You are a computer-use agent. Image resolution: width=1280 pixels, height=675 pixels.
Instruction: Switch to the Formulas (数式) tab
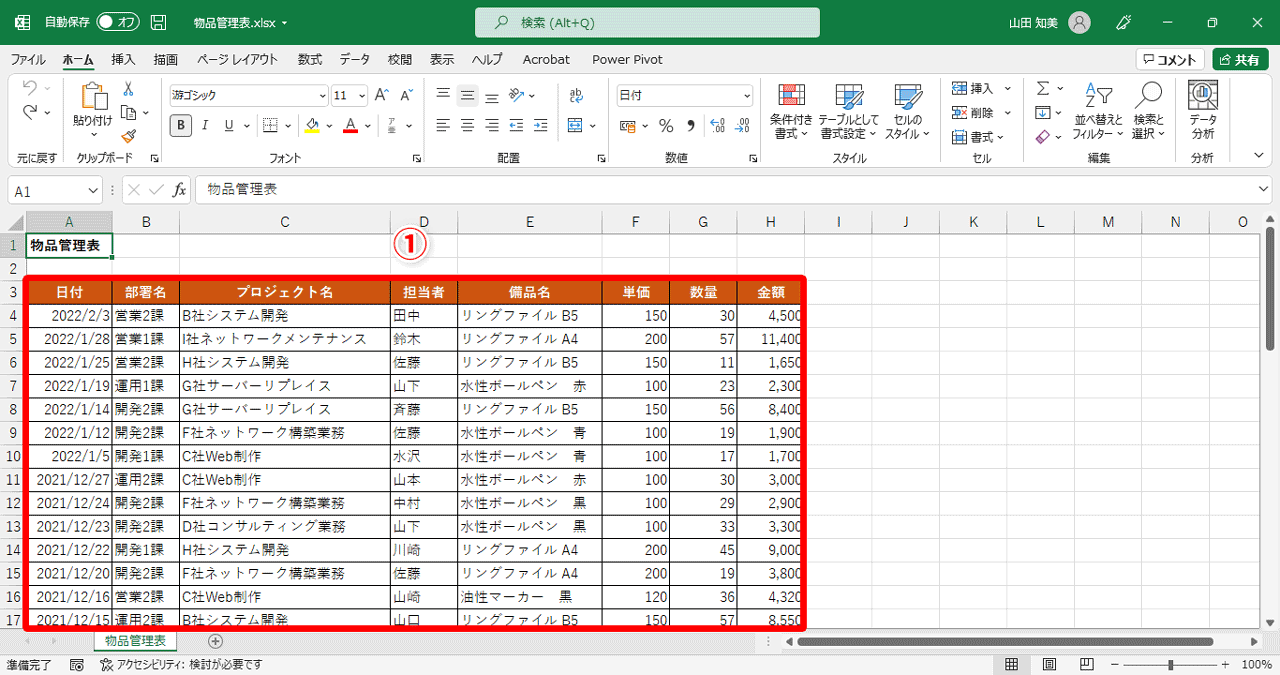310,59
